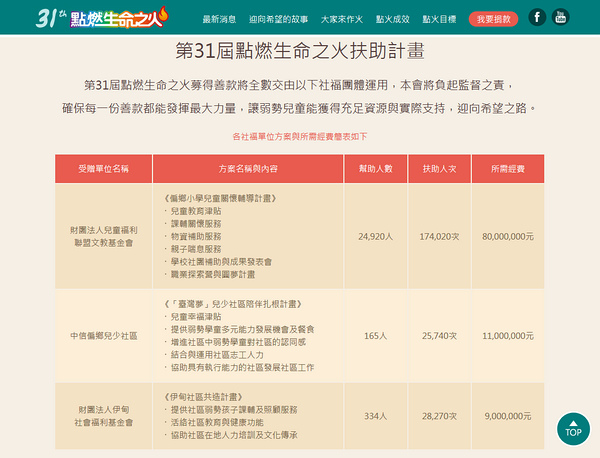Open 點火成效 menu item
The width and height of the screenshot is (600, 458).
point(393,19)
